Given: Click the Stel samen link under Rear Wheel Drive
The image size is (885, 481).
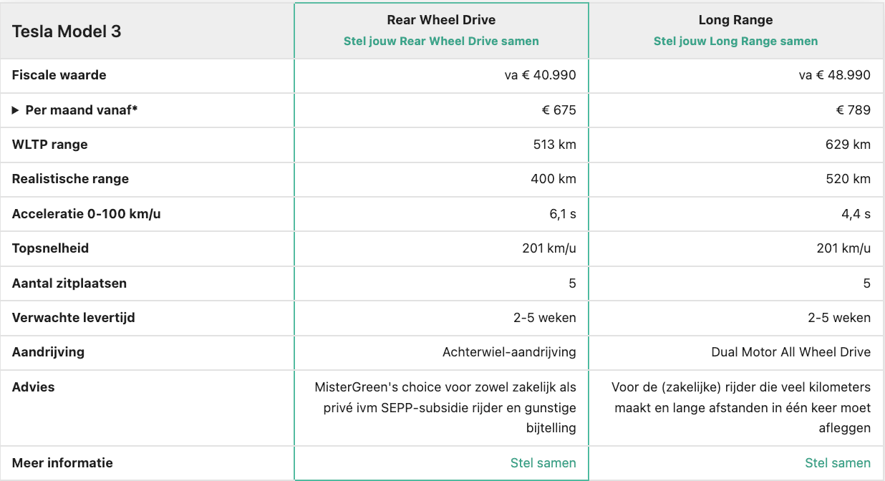Looking at the screenshot, I should (543, 463).
